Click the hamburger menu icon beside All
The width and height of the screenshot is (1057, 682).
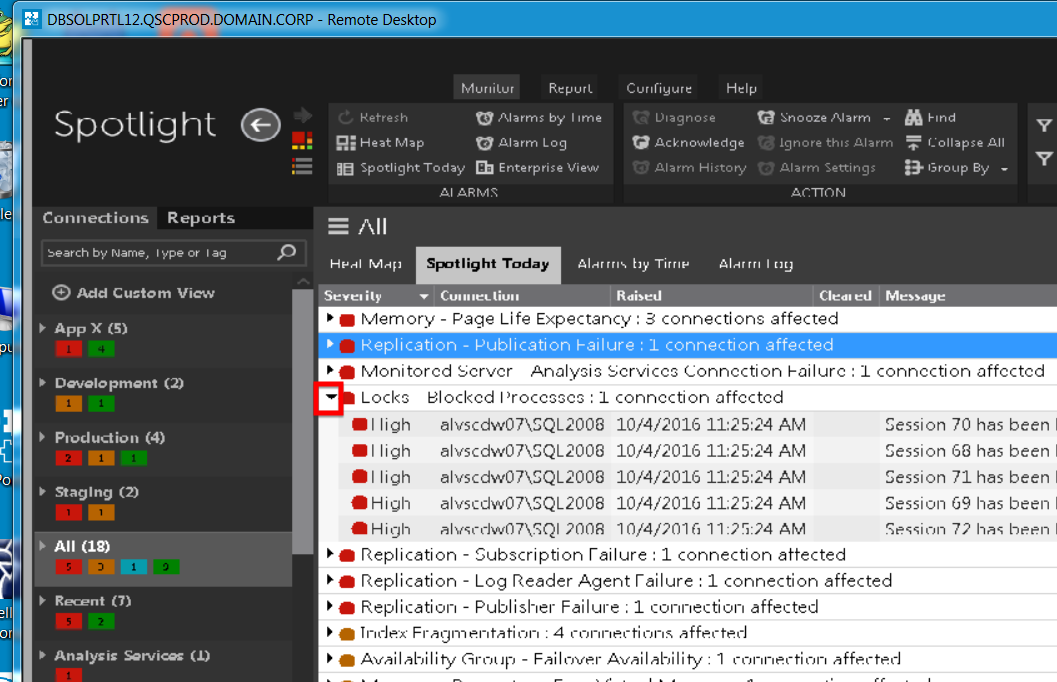click(338, 226)
